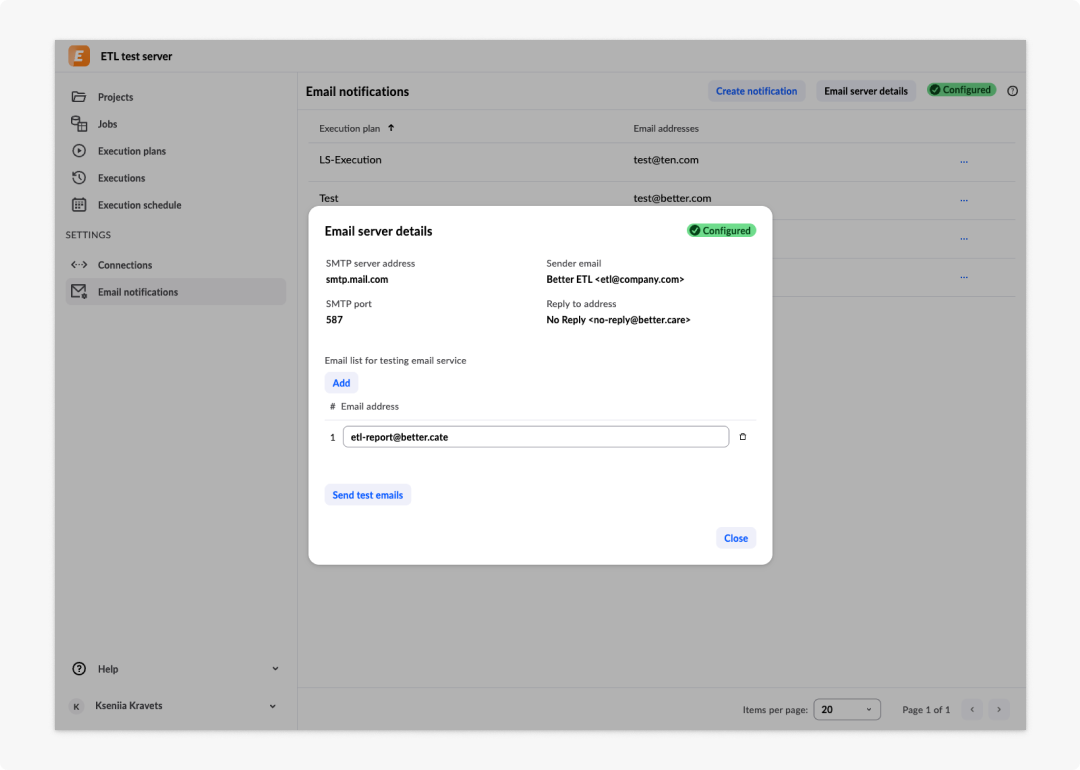Screen dimensions: 1080x770
Task: Click the Page 1 of 1 text
Action: click(926, 709)
